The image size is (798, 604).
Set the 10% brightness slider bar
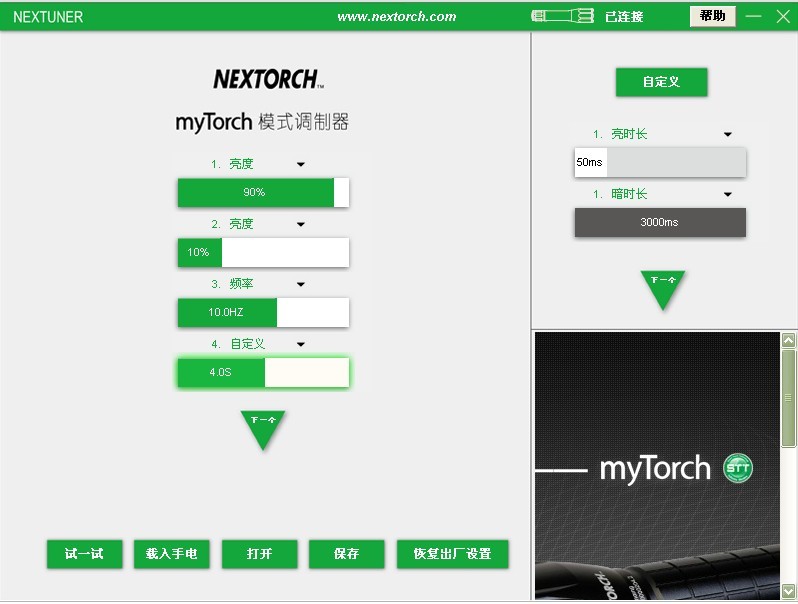point(263,252)
